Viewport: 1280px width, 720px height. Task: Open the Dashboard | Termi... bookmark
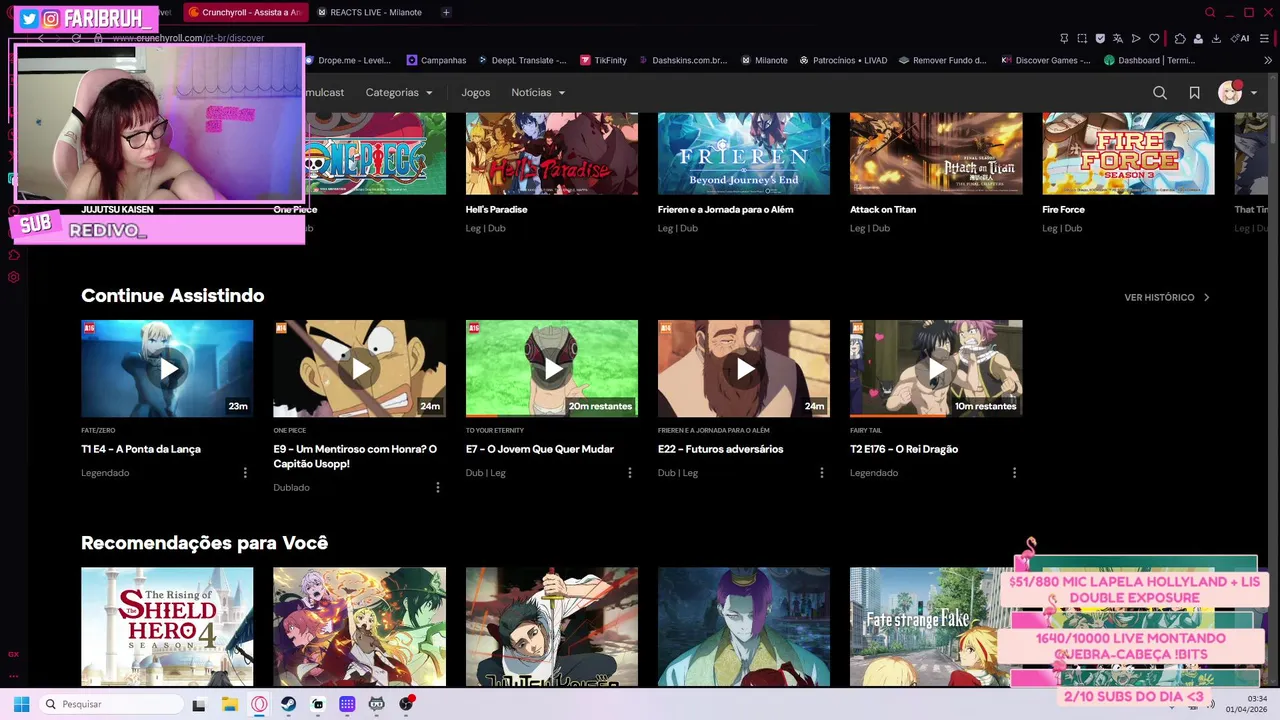(x=1149, y=60)
